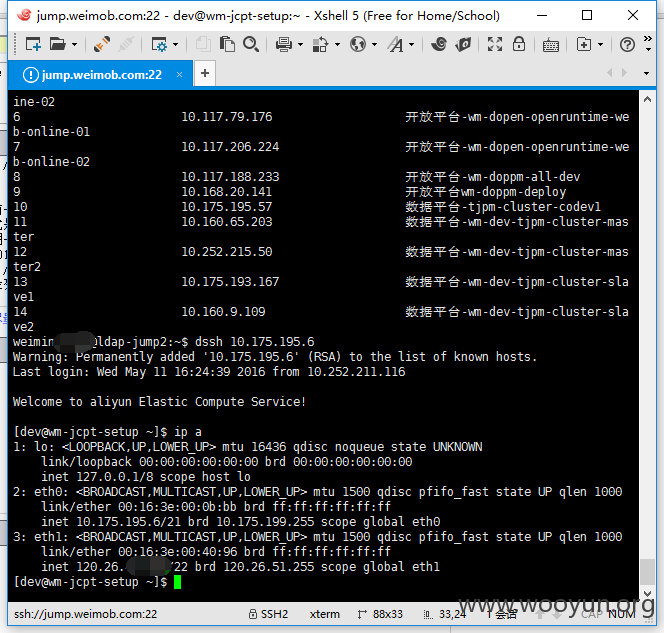Click MAC address 00:16:3e:00:0b:bb
The width and height of the screenshot is (664, 633).
click(177, 507)
